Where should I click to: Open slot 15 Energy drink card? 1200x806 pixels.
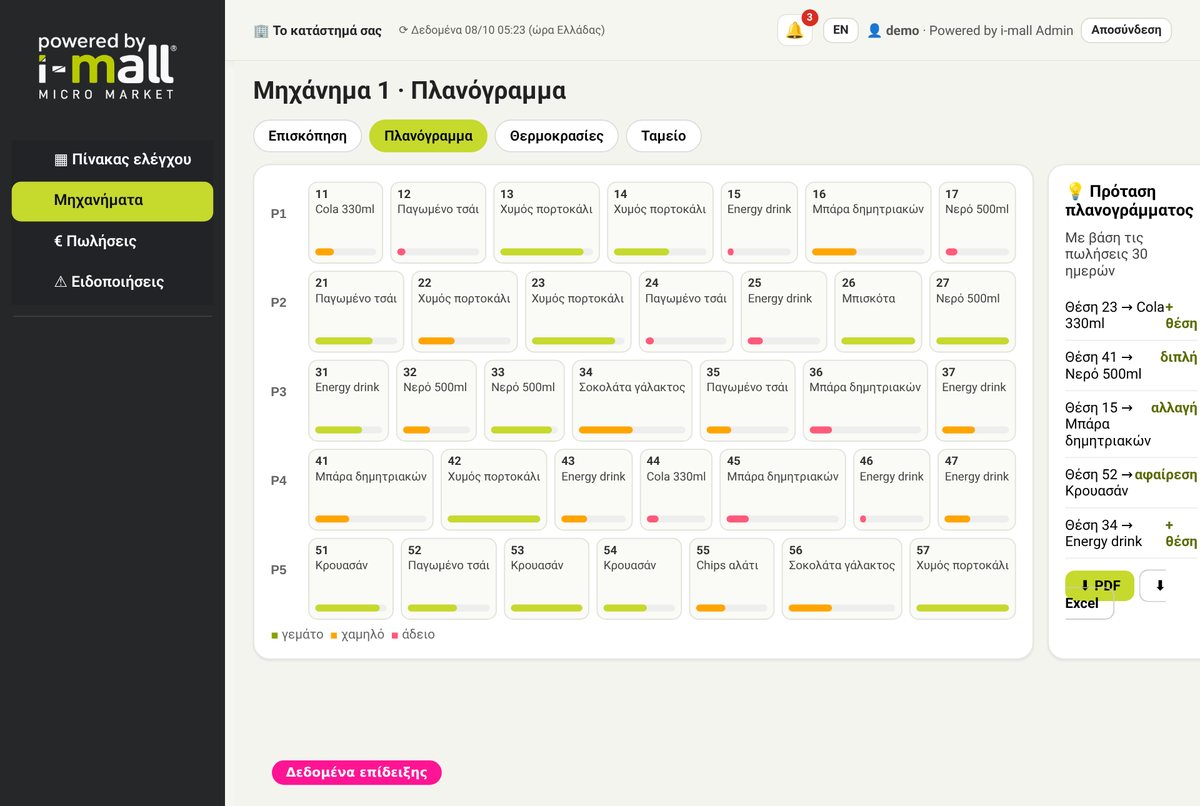coord(759,223)
